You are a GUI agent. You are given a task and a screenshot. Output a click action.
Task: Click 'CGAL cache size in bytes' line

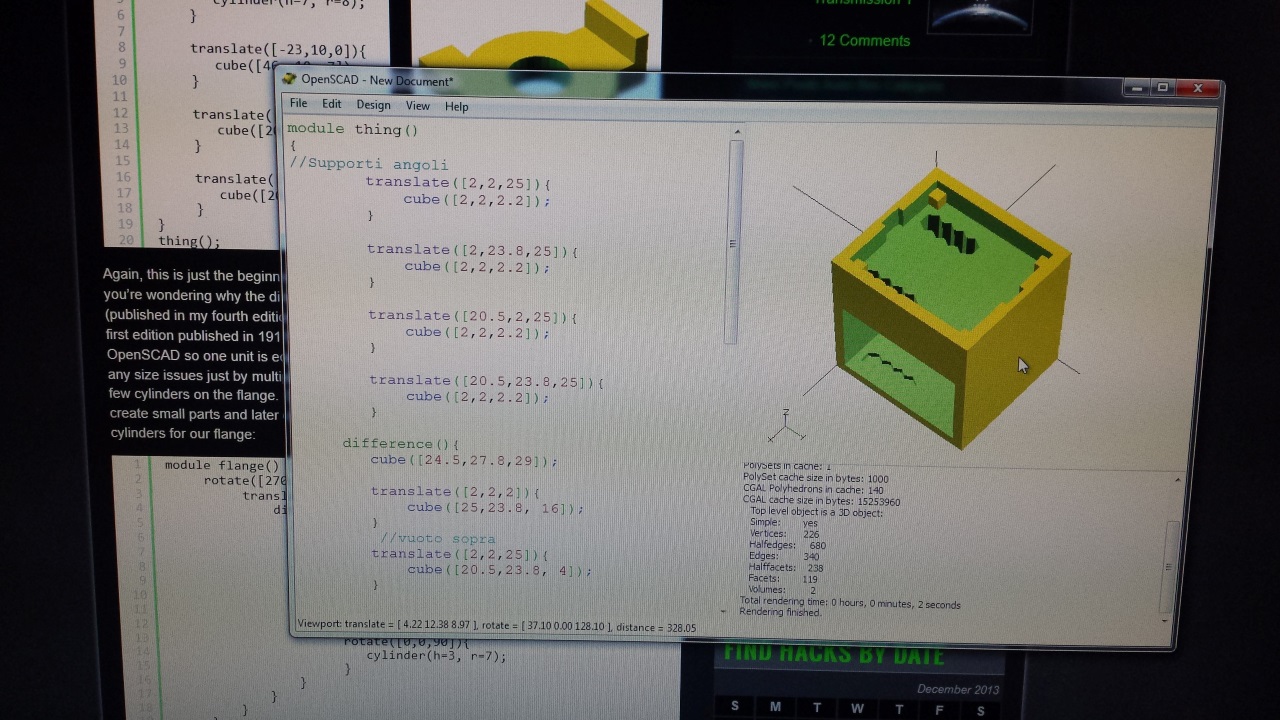click(x=821, y=502)
